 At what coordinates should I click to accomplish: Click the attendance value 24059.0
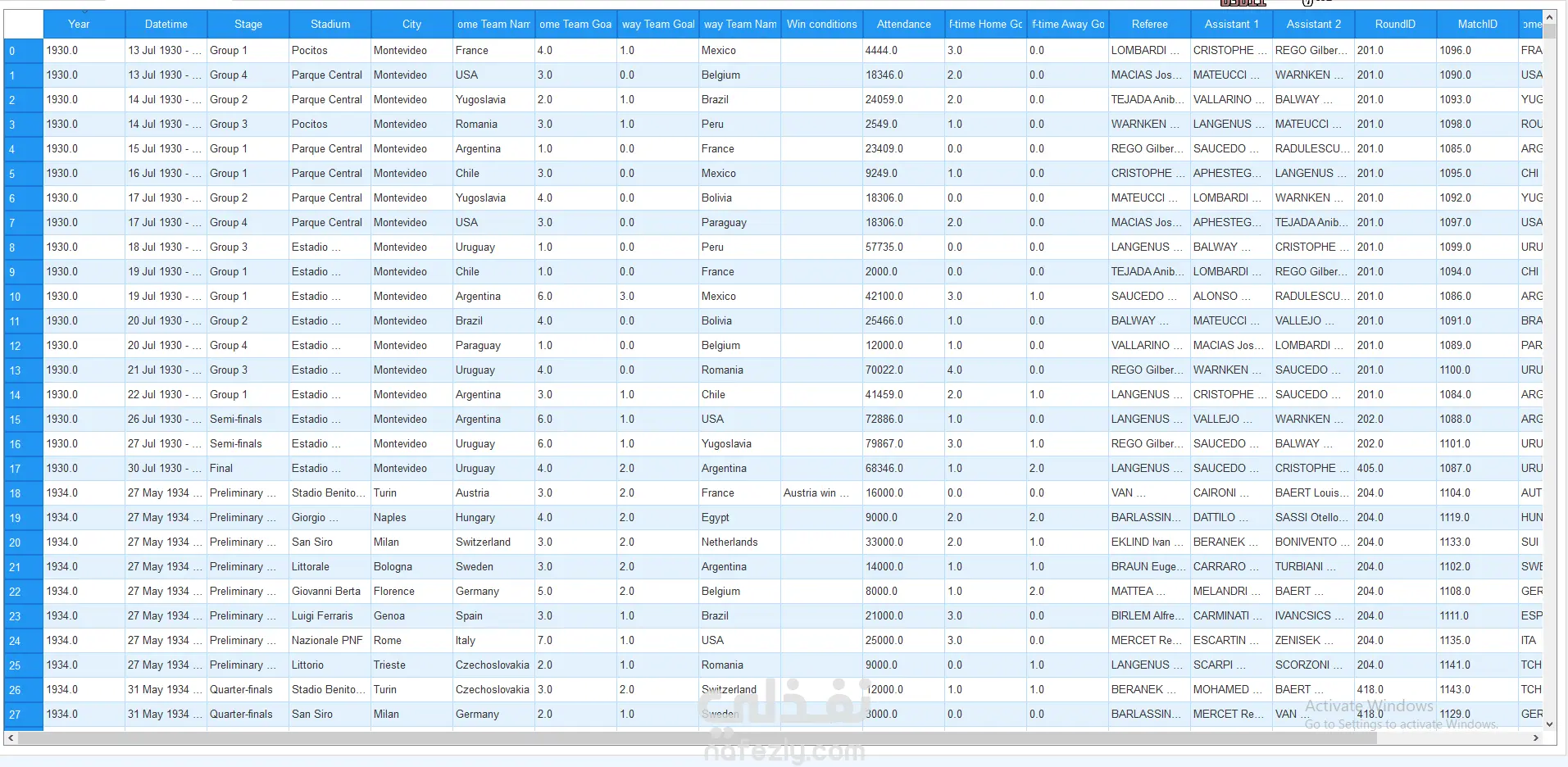click(904, 100)
